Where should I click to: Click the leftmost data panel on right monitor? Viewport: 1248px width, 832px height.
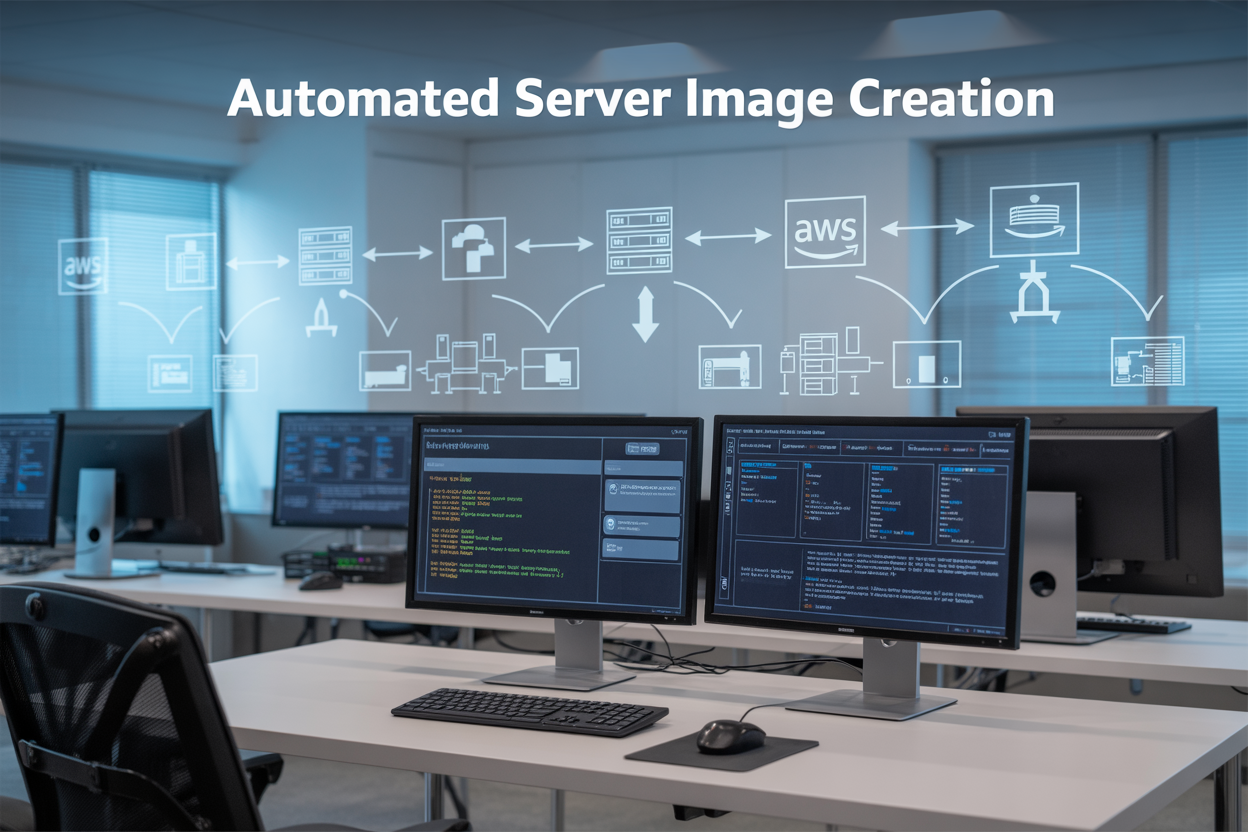coord(767,498)
